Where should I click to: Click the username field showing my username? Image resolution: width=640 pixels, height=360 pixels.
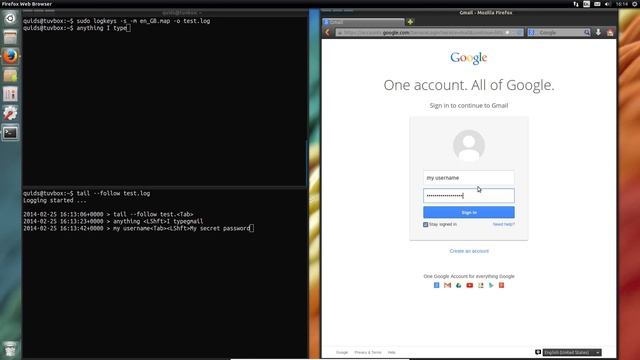(x=469, y=178)
